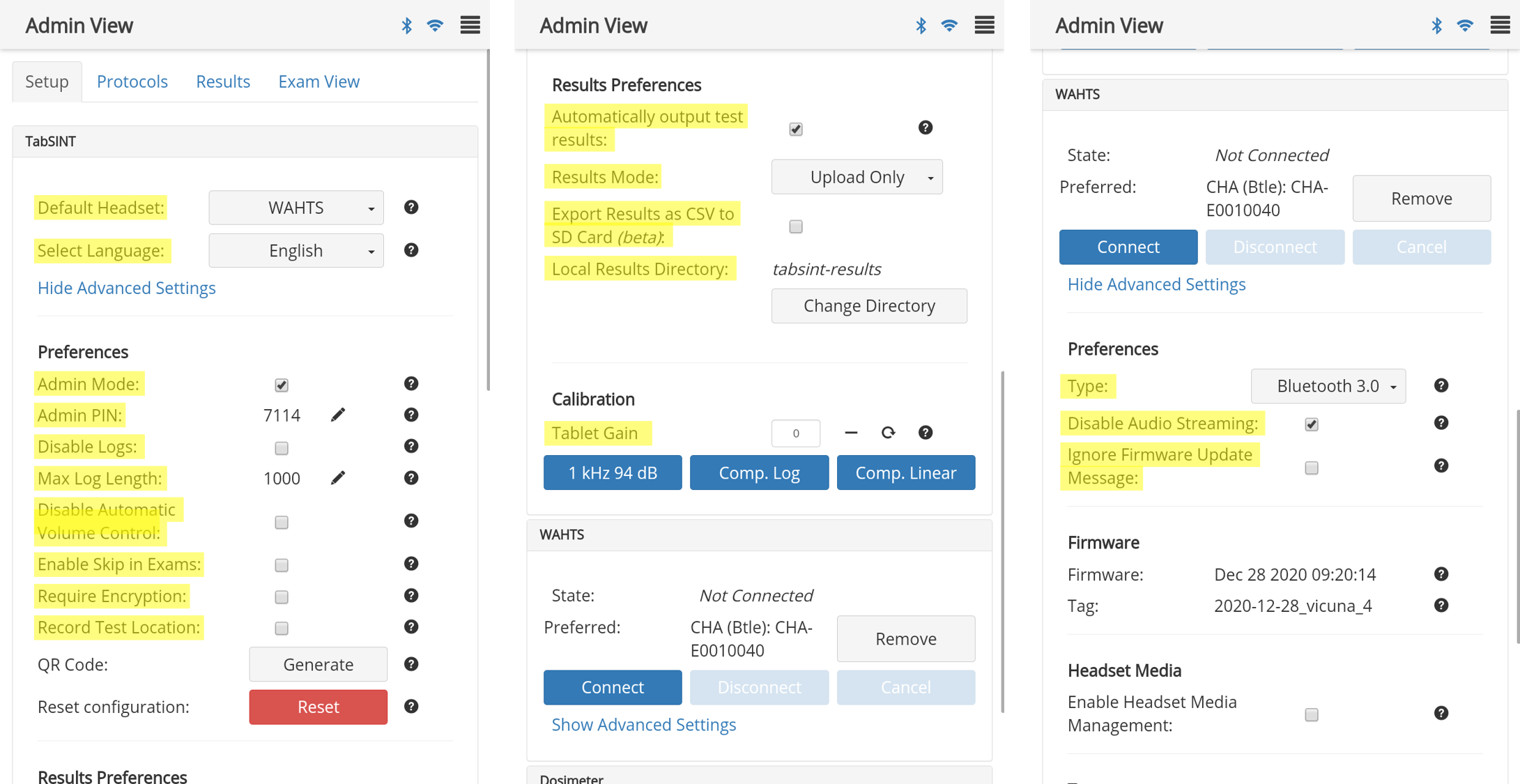The height and width of the screenshot is (784, 1520).
Task: Toggle the Admin Mode checkbox
Action: (x=282, y=385)
